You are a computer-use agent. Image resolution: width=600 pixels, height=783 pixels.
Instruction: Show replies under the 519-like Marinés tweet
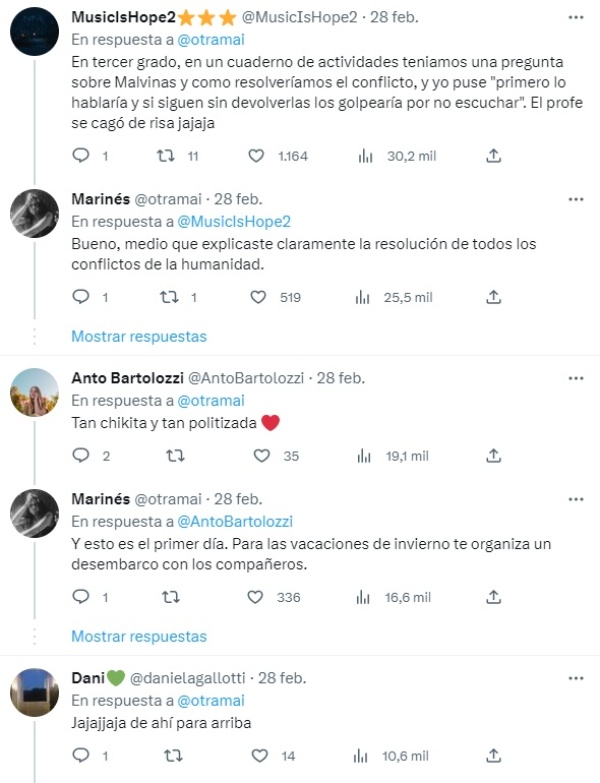(x=139, y=336)
